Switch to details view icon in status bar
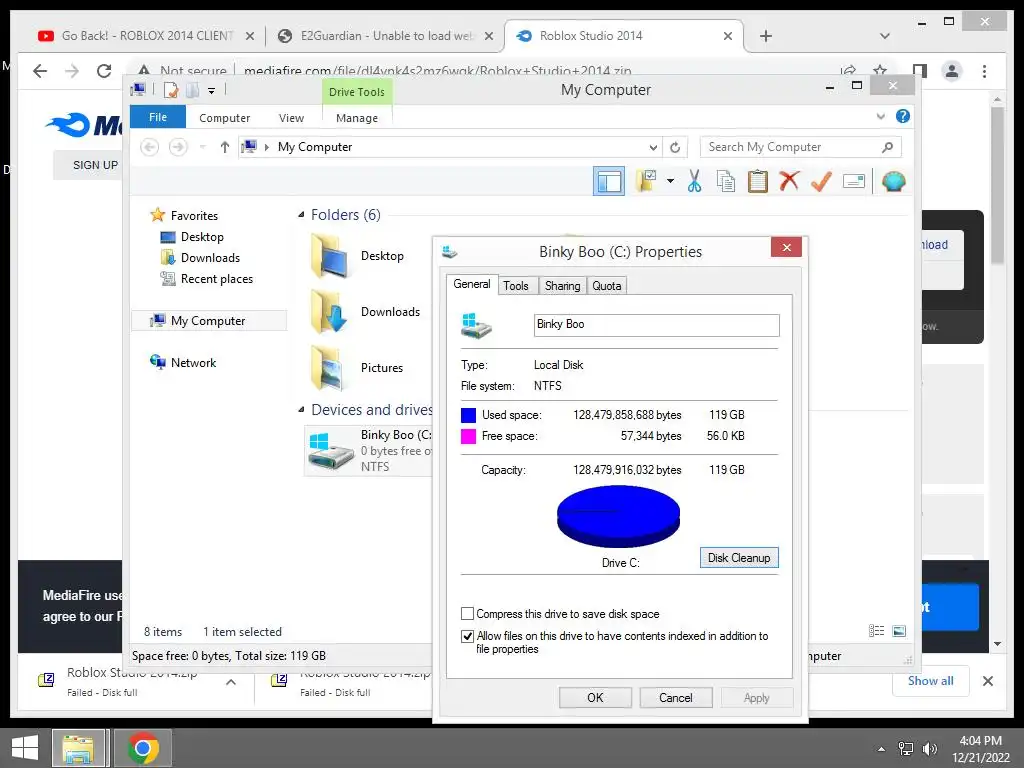This screenshot has height=768, width=1024. tap(876, 631)
